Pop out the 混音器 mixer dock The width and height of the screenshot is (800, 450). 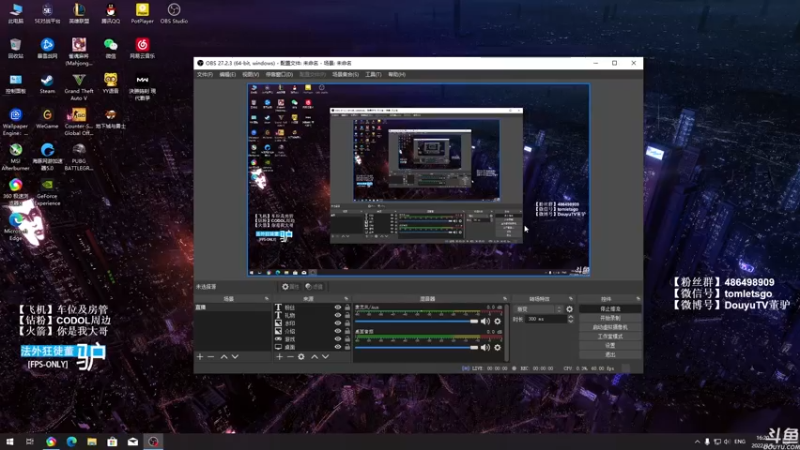coord(505,298)
